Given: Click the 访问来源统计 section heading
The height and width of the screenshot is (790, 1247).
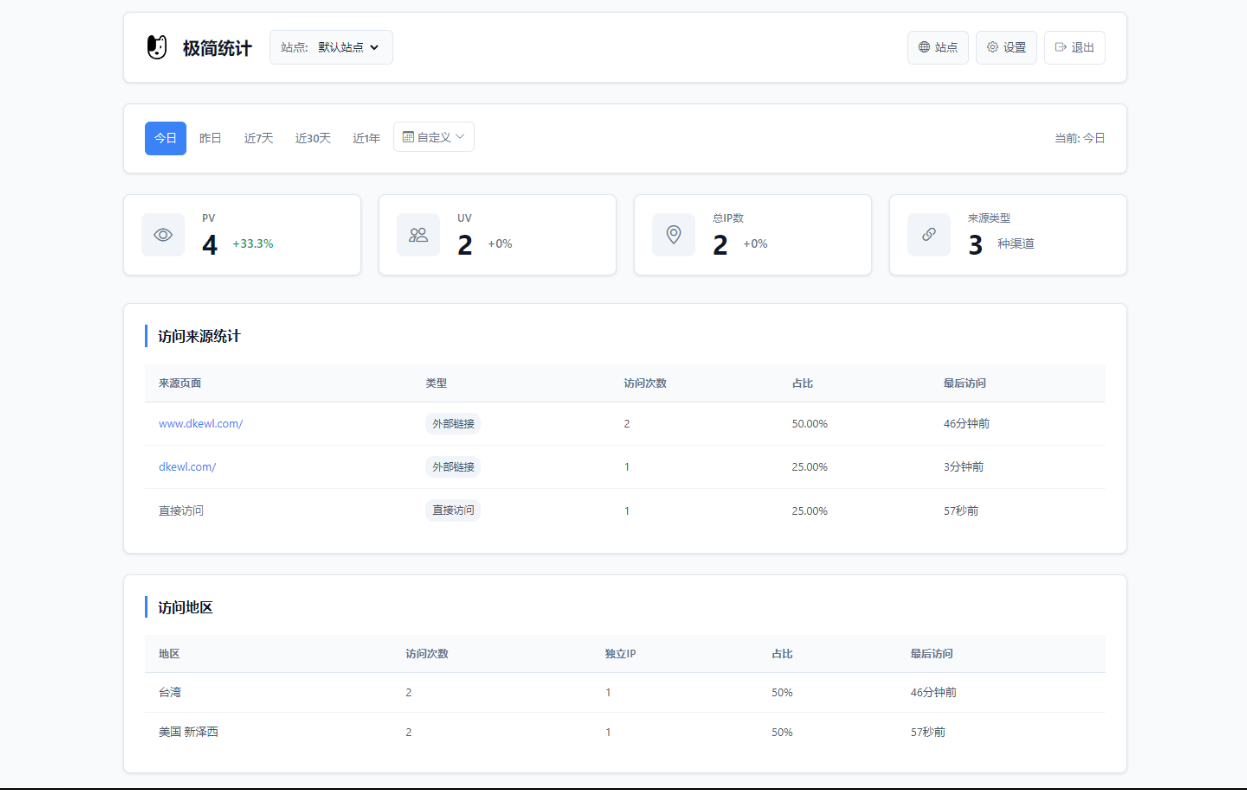Looking at the screenshot, I should (x=199, y=336).
